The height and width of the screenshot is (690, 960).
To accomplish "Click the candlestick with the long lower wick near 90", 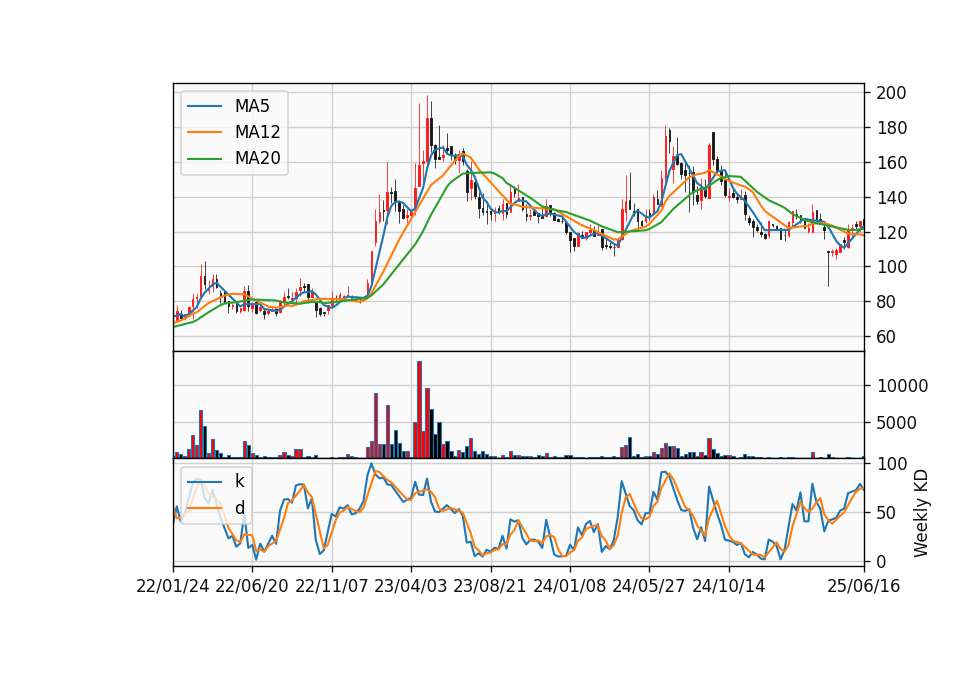I will pyautogui.click(x=828, y=268).
